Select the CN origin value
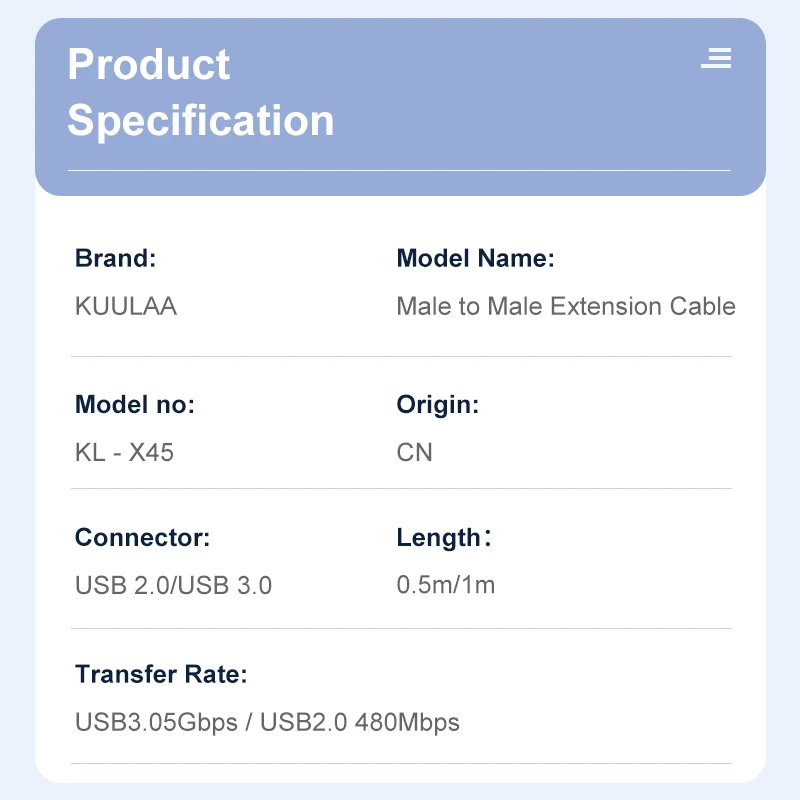The width and height of the screenshot is (800, 800). point(415,452)
